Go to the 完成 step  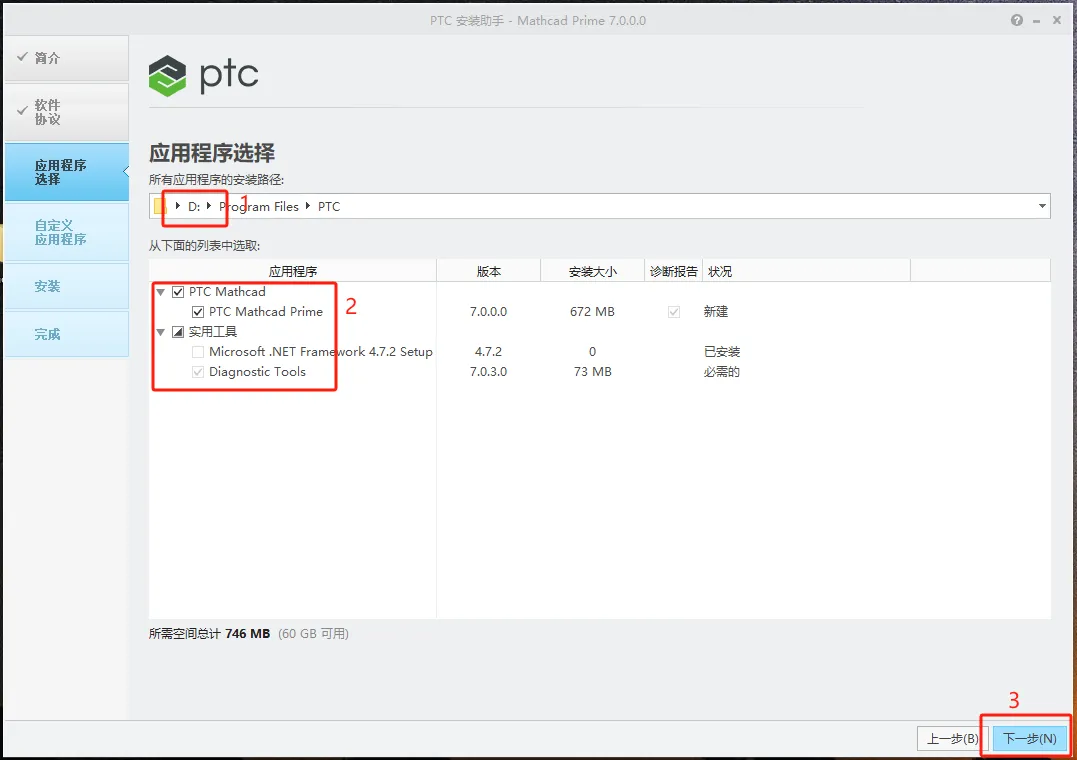click(x=67, y=334)
